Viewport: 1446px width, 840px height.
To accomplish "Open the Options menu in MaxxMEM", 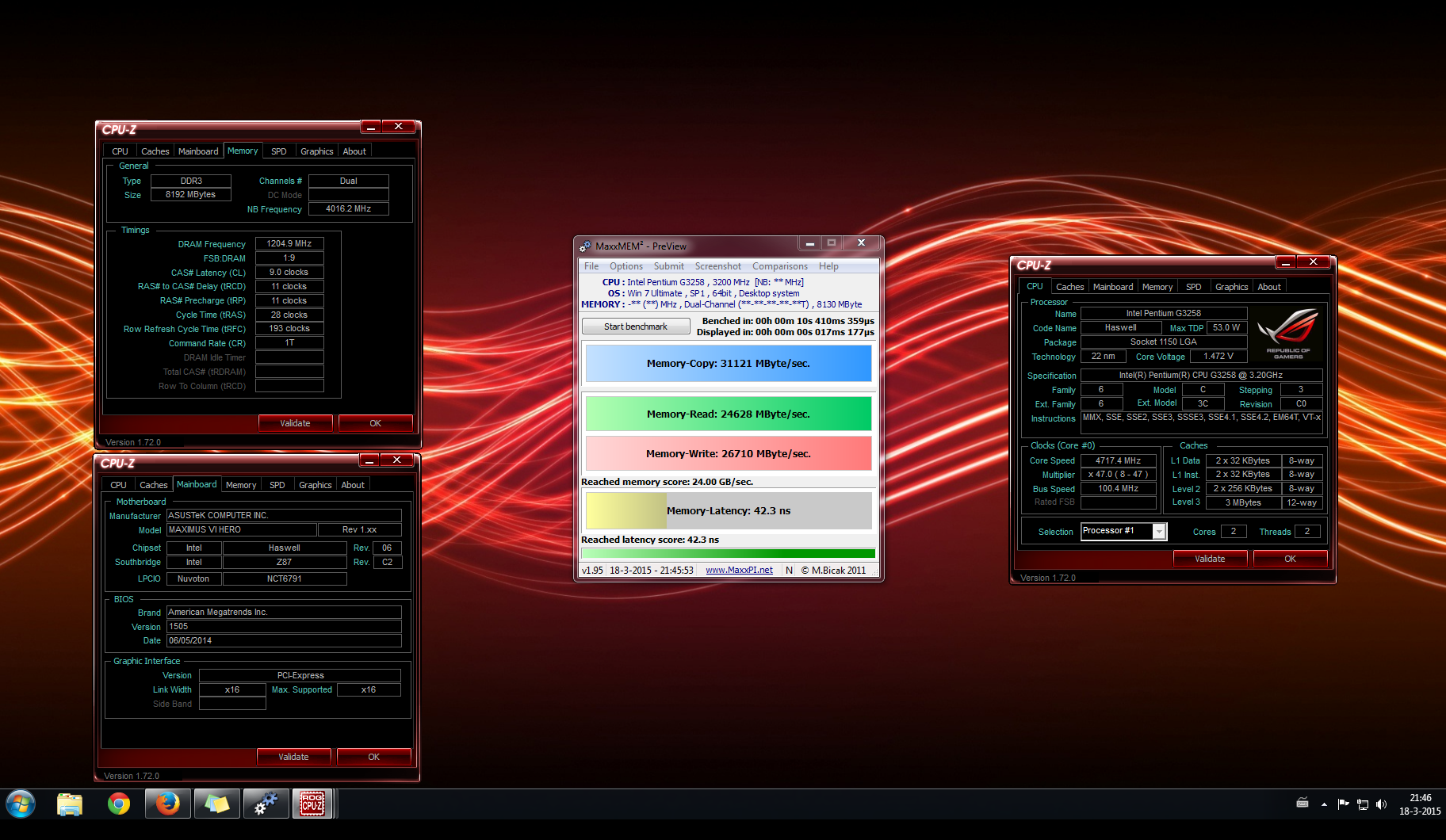I will click(x=626, y=266).
